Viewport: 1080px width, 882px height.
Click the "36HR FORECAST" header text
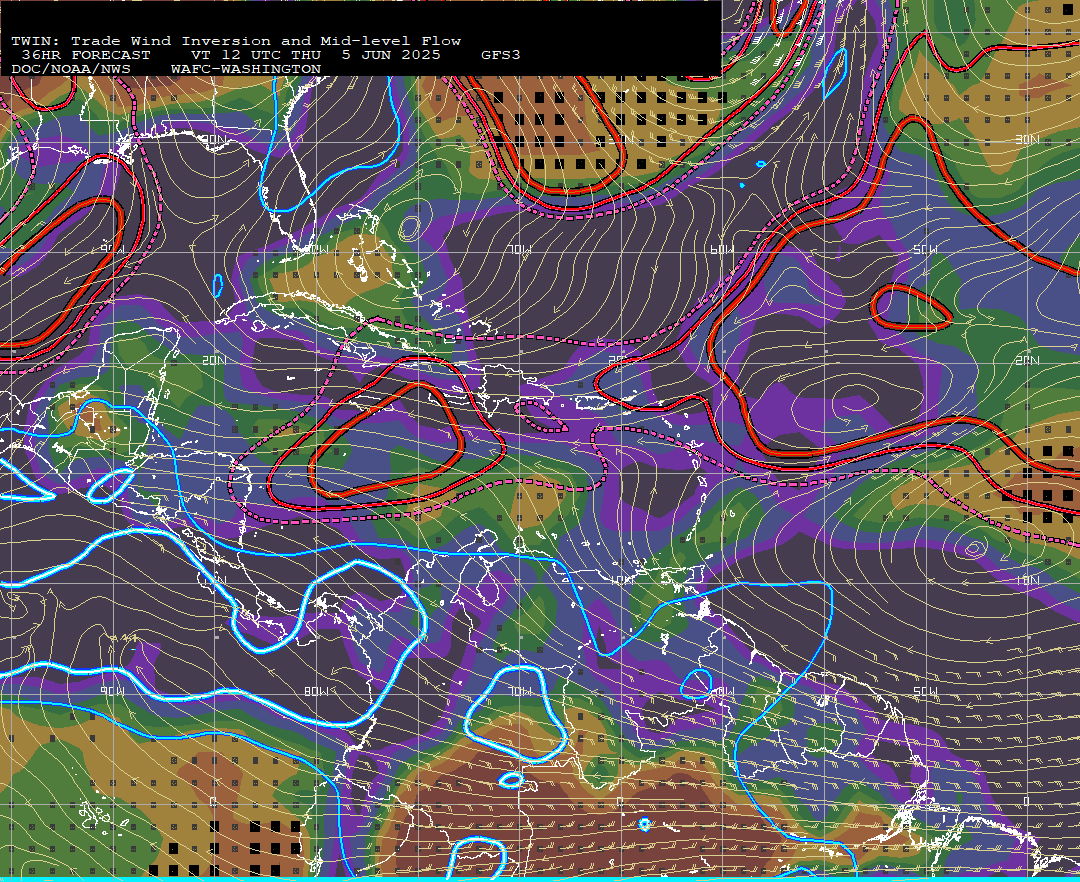point(86,55)
